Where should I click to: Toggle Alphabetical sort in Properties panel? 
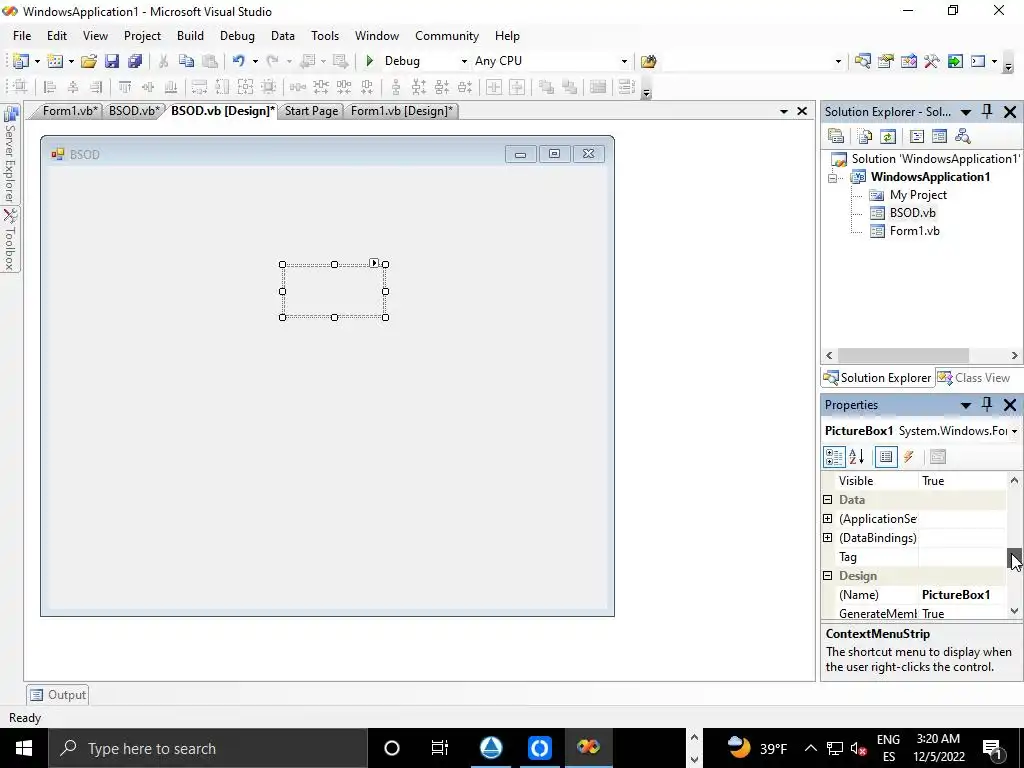(857, 457)
